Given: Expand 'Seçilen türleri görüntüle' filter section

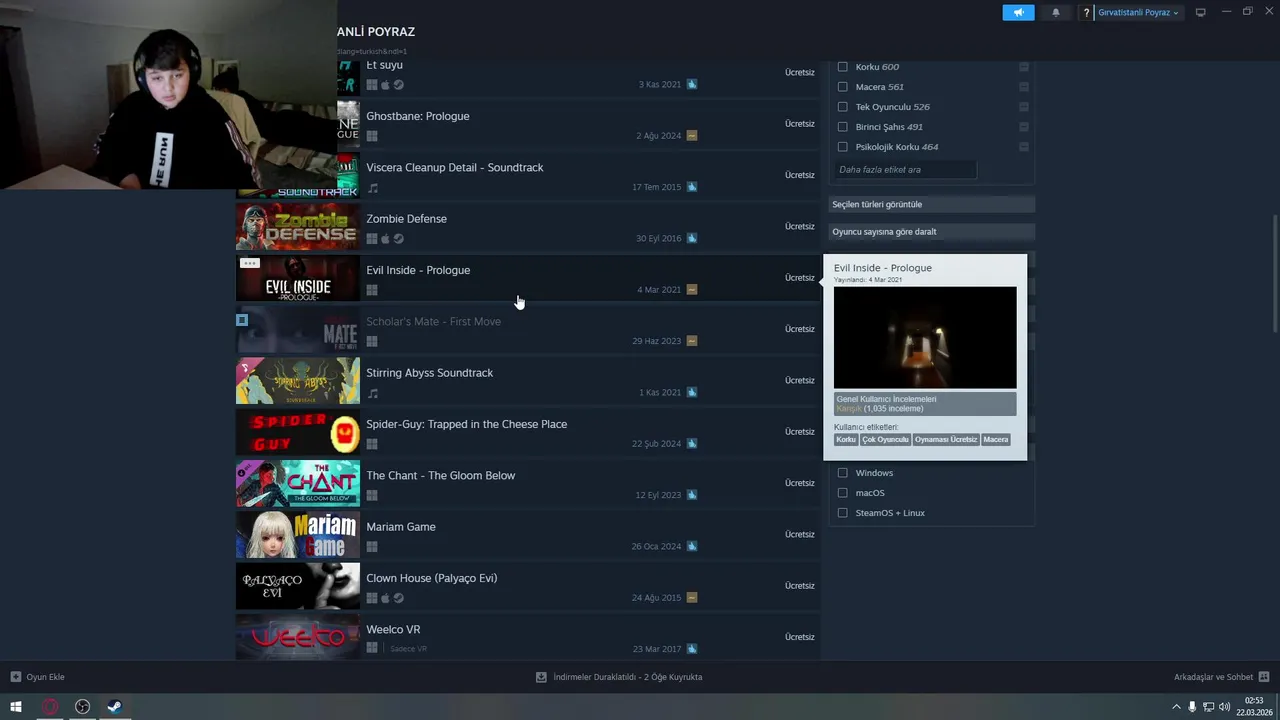Looking at the screenshot, I should pyautogui.click(x=931, y=204).
